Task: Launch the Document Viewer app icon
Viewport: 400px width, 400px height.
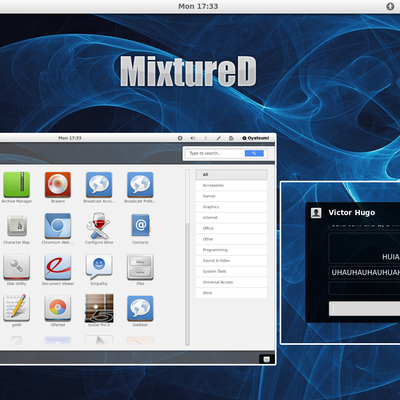Action: pyautogui.click(x=58, y=267)
